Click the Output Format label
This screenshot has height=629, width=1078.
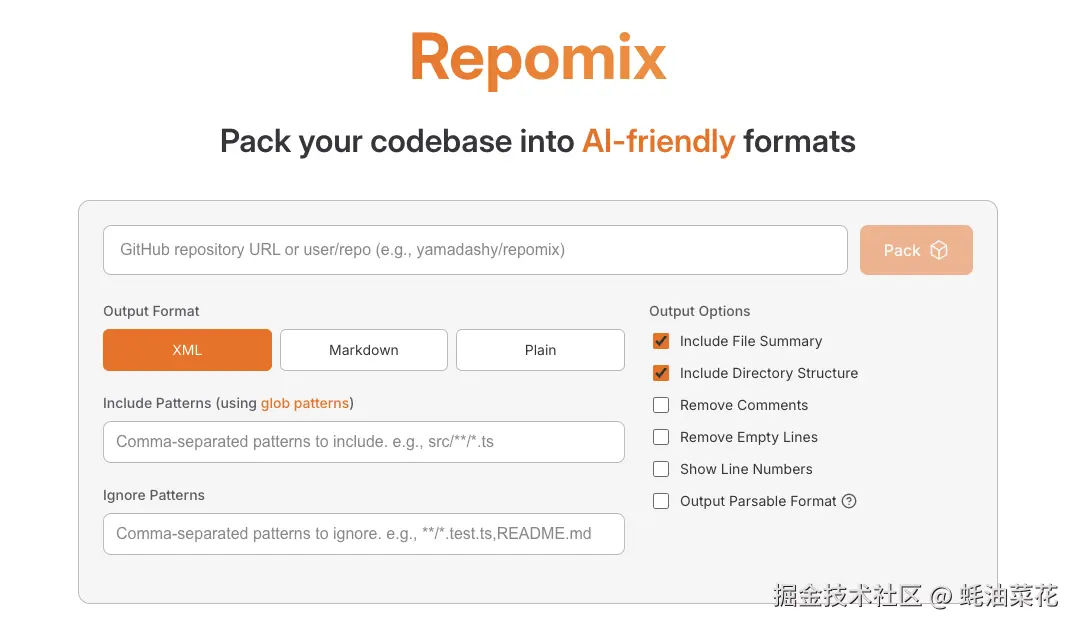pyautogui.click(x=151, y=311)
